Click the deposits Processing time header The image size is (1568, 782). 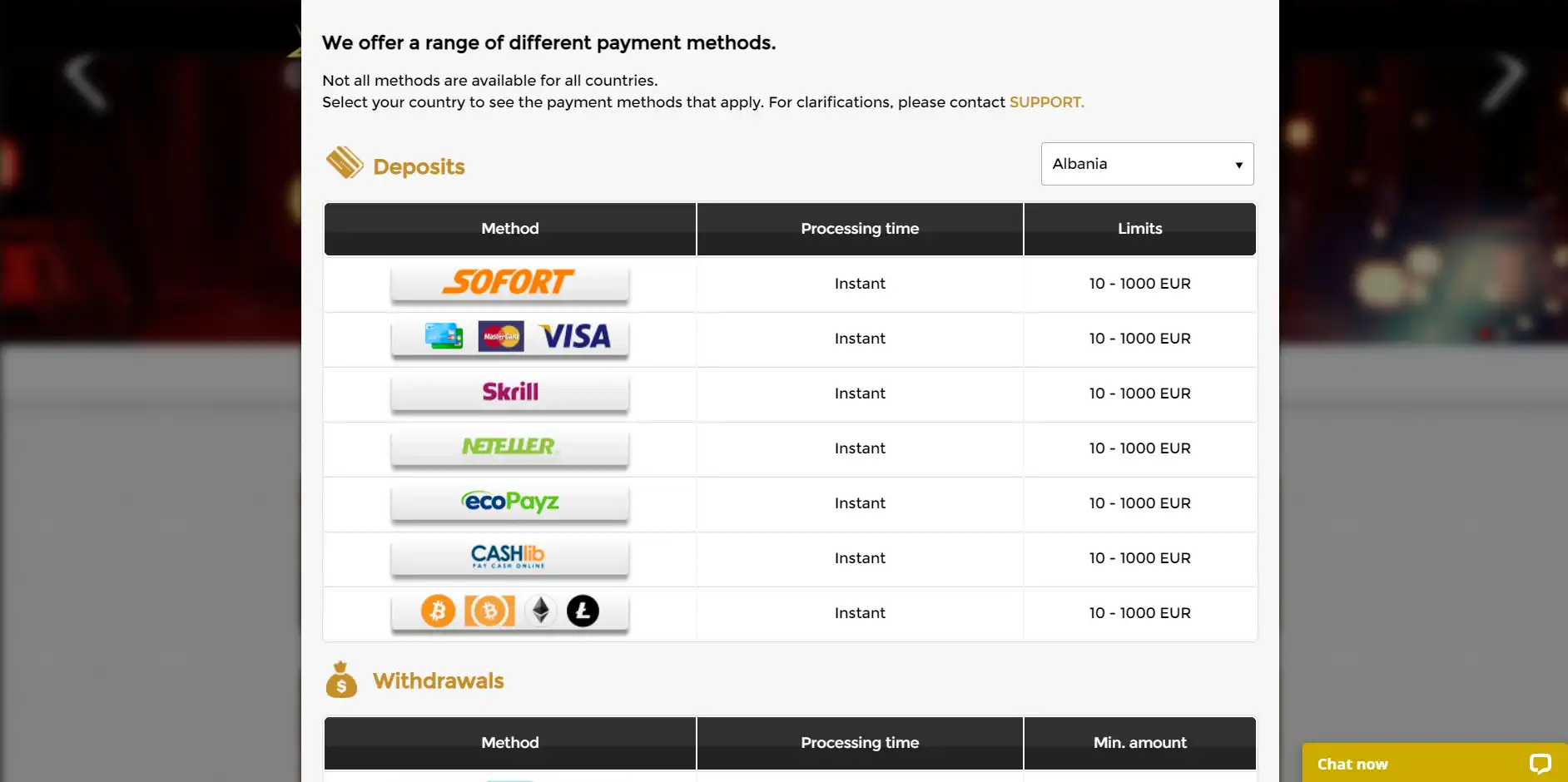[x=860, y=229]
